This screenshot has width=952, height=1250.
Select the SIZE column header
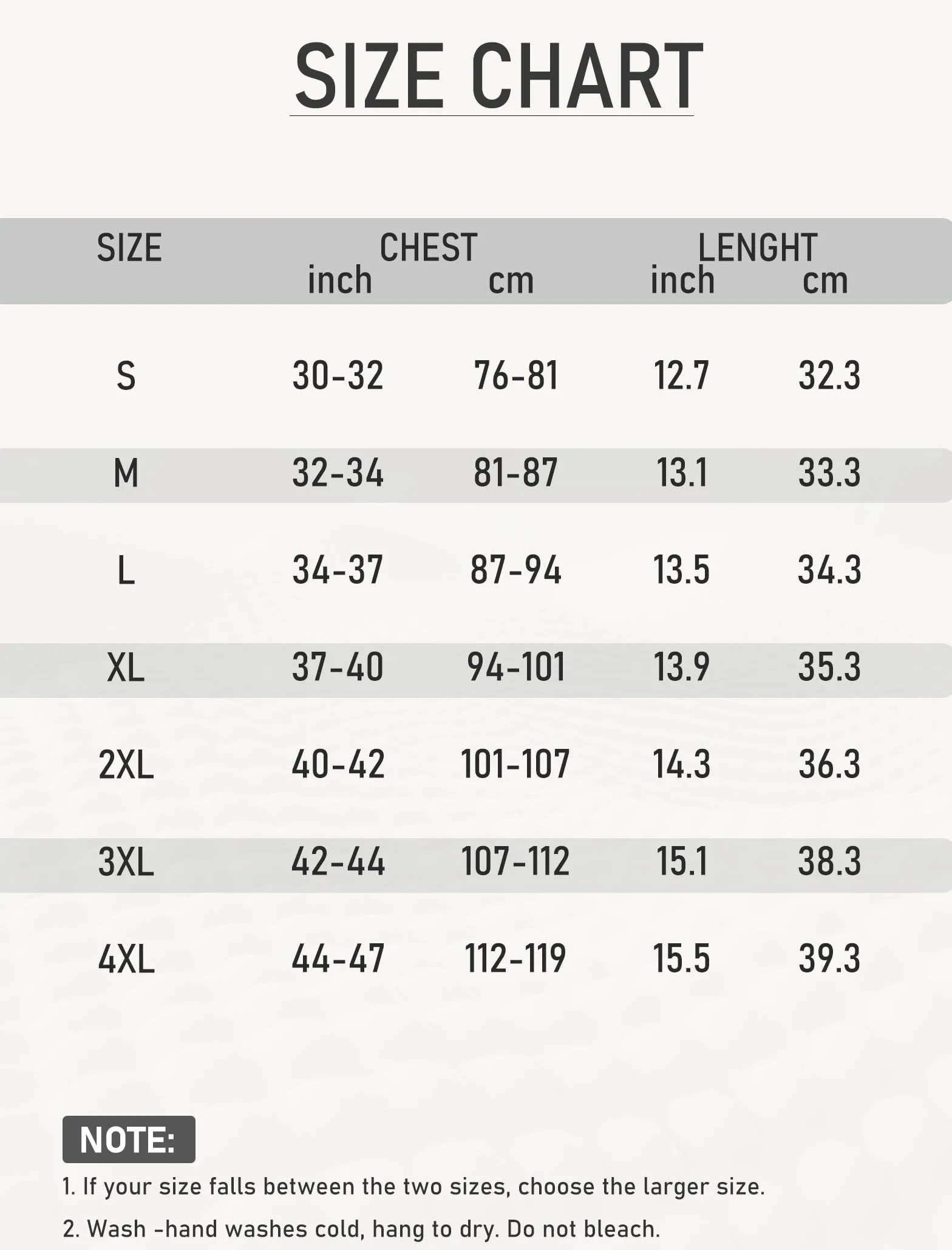point(129,248)
